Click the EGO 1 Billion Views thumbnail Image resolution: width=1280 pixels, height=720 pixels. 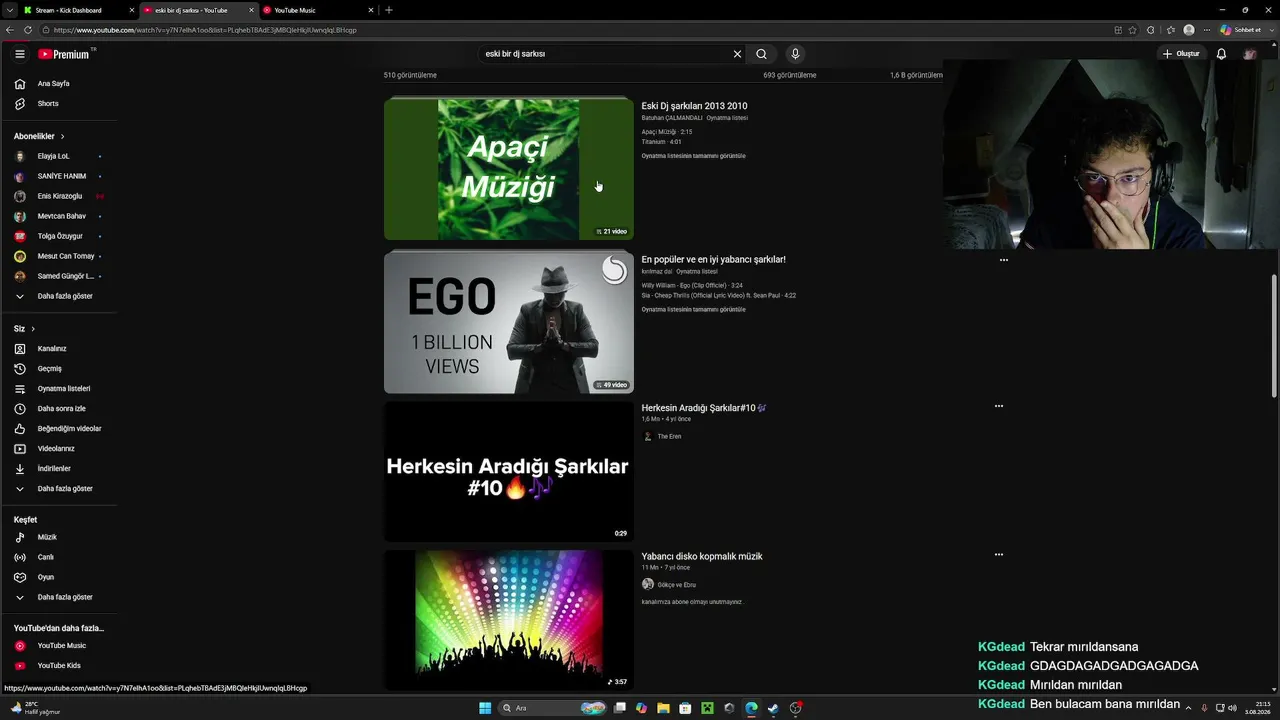509,322
